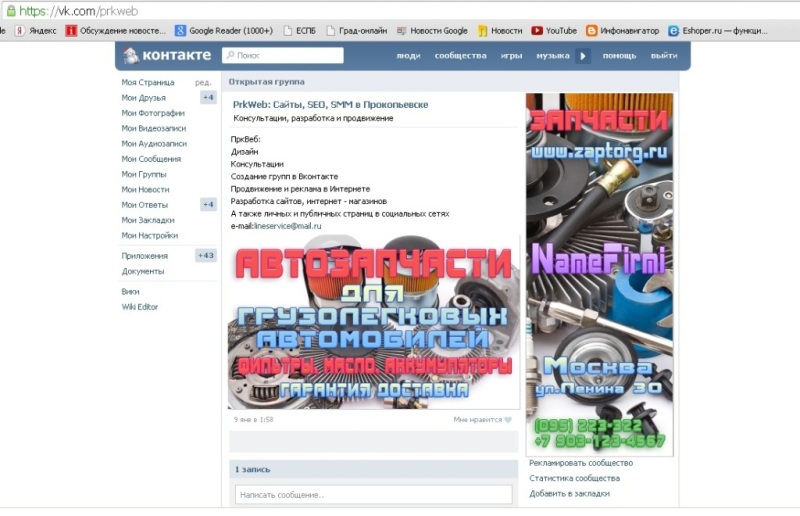Open Мои Аудиозаписи
The height and width of the screenshot is (516, 800).
154,143
